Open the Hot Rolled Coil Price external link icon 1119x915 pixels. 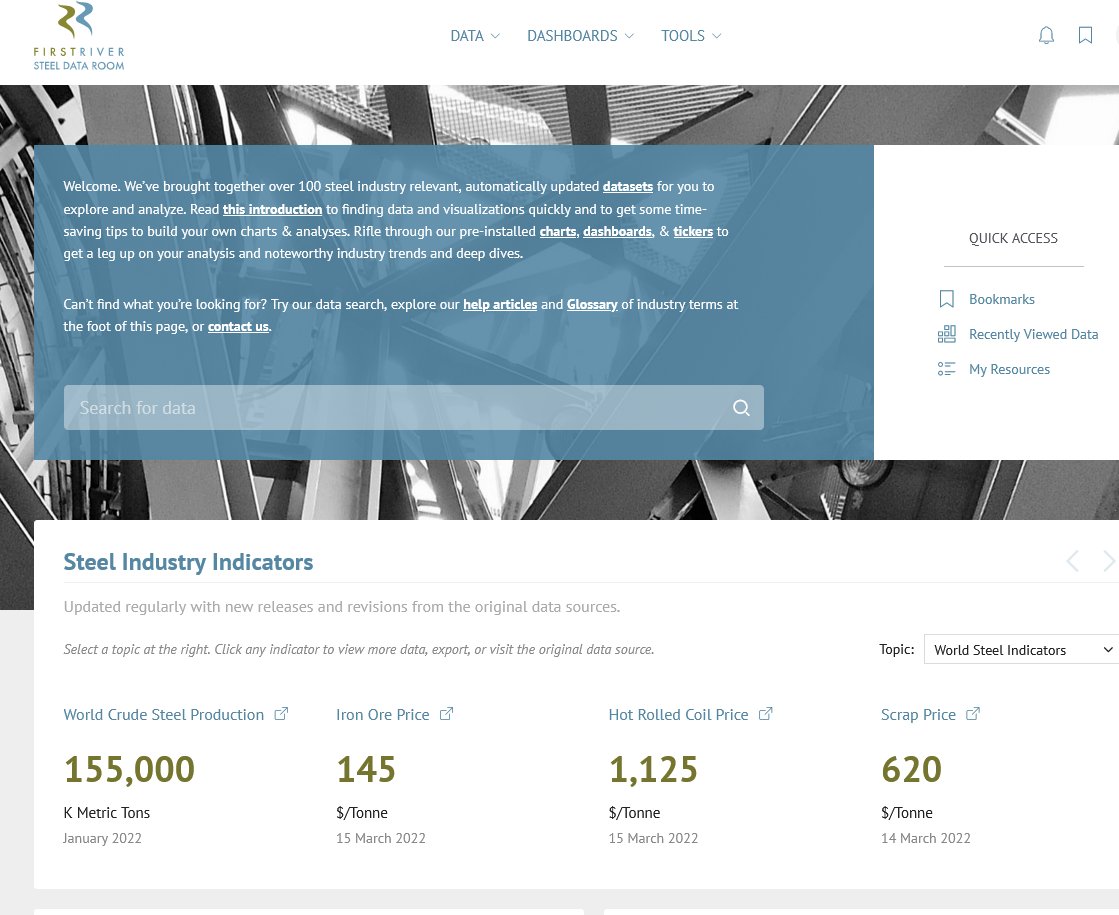(x=765, y=712)
